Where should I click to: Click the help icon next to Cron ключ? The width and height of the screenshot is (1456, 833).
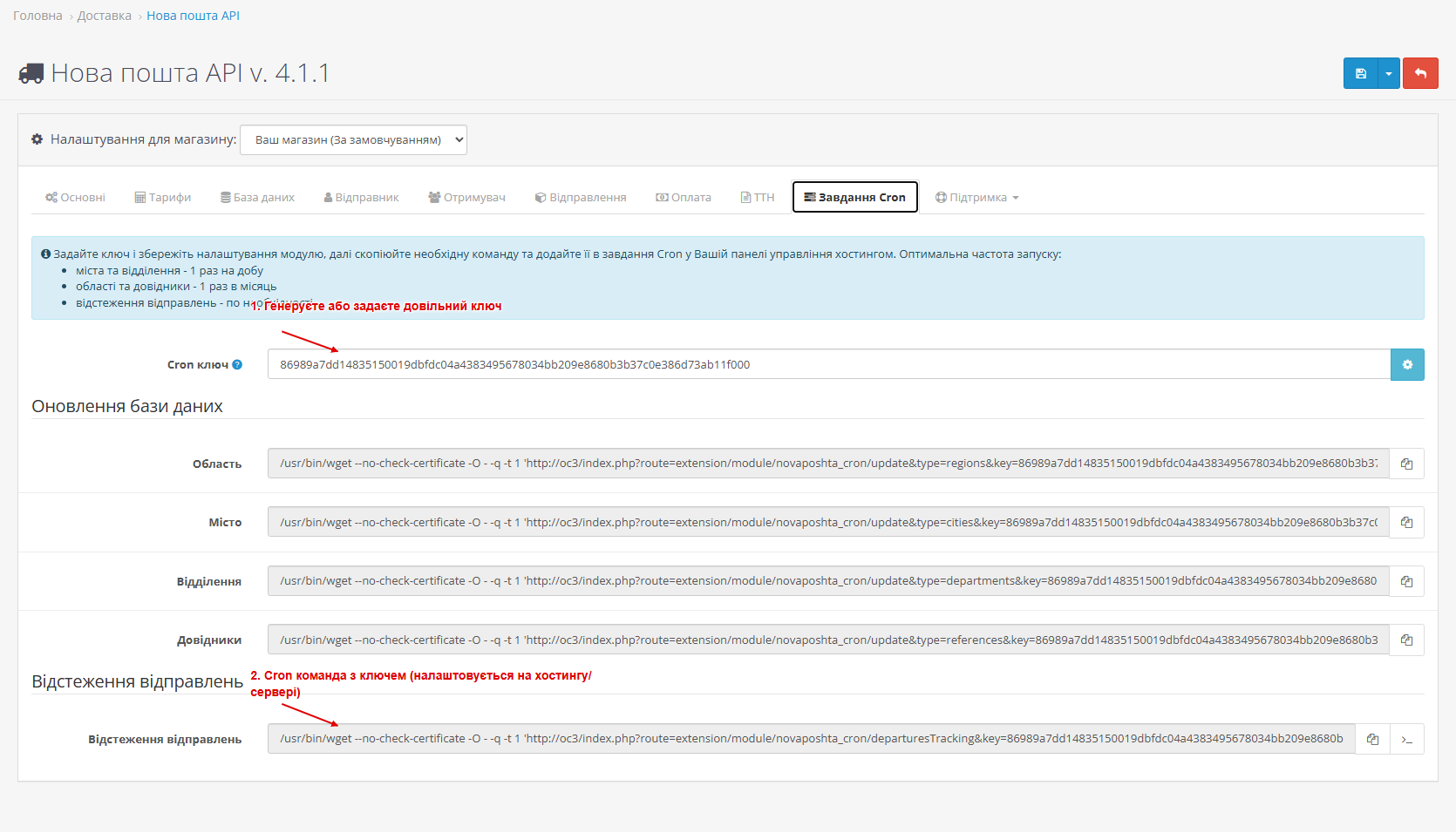[237, 365]
